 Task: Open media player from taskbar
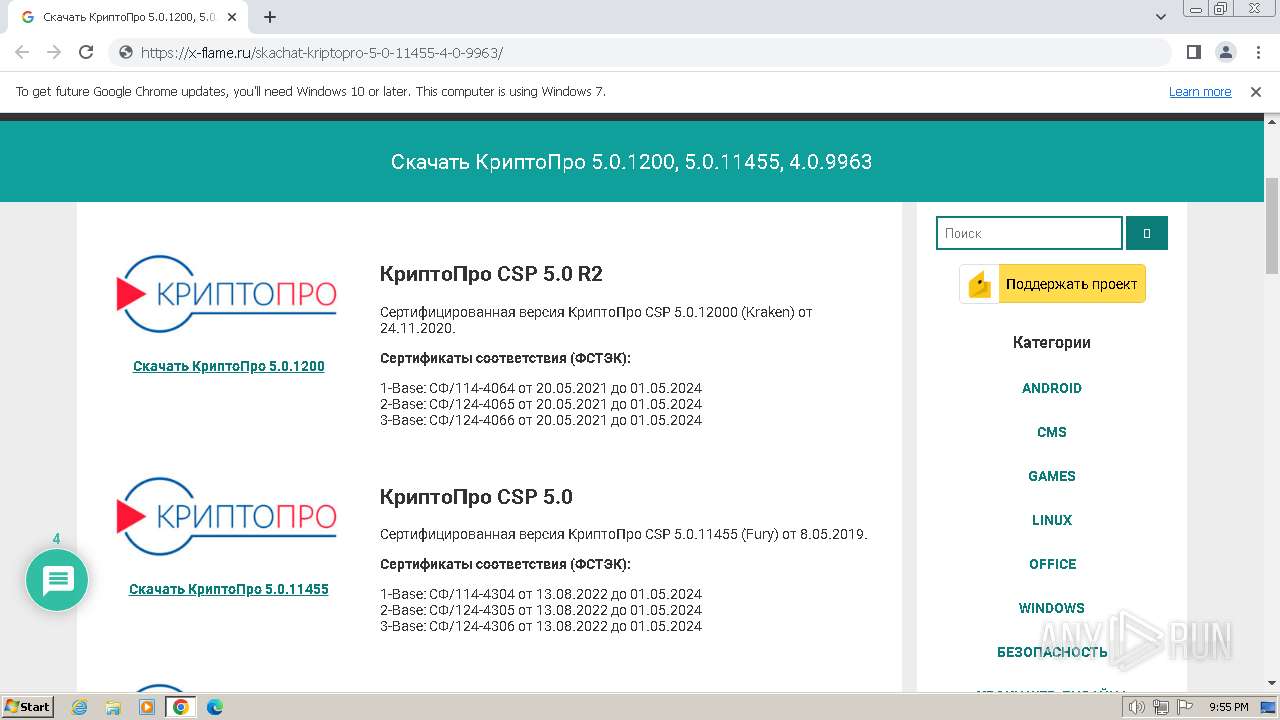[x=147, y=707]
